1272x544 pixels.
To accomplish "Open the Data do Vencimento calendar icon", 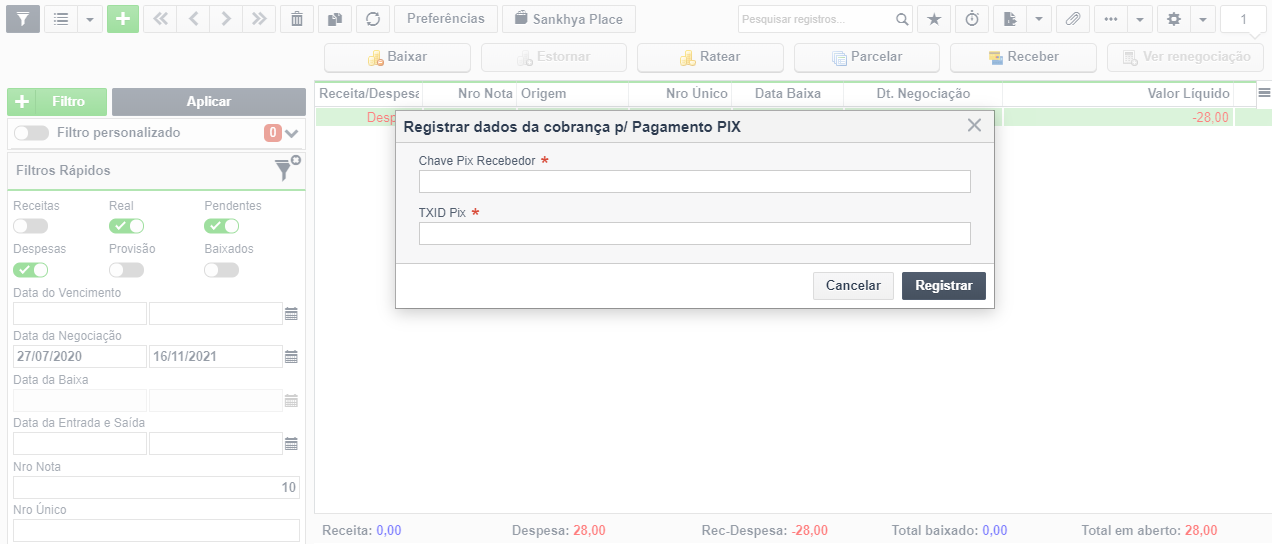I will click(x=292, y=314).
